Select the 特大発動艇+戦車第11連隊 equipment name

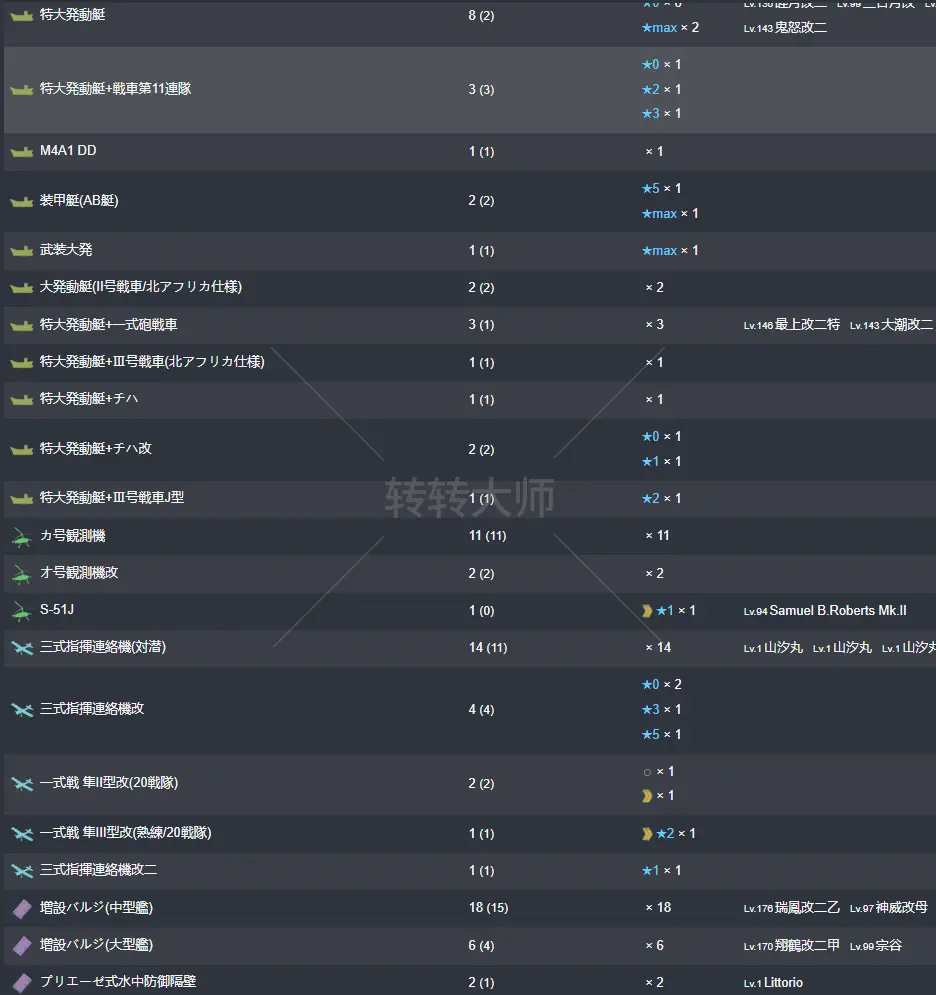click(x=115, y=89)
